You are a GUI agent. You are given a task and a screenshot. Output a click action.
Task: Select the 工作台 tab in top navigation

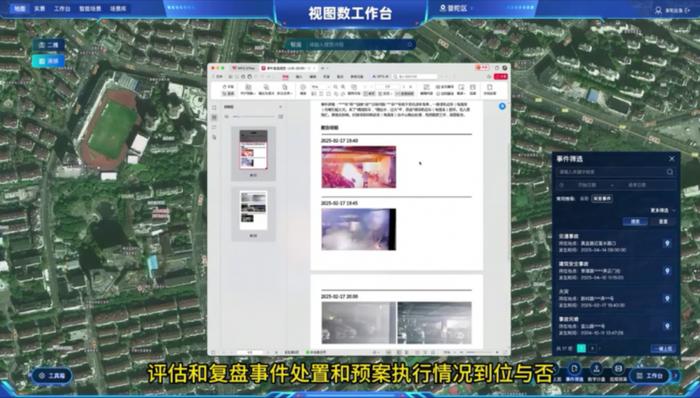click(x=62, y=8)
